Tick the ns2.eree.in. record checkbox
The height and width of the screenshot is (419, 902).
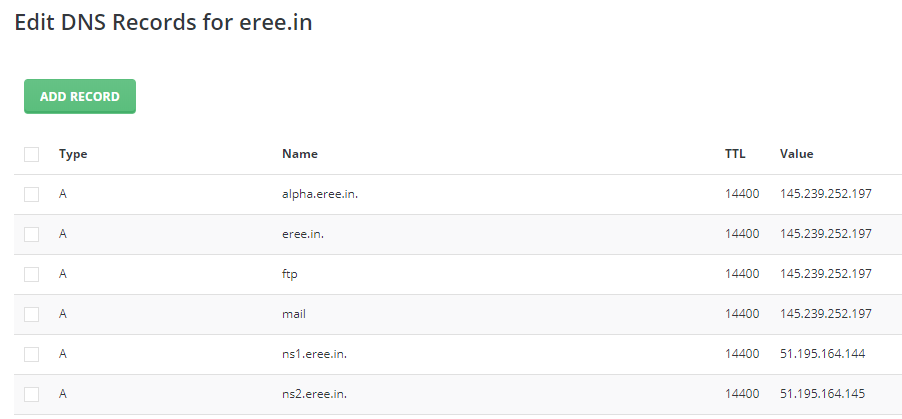pos(32,394)
